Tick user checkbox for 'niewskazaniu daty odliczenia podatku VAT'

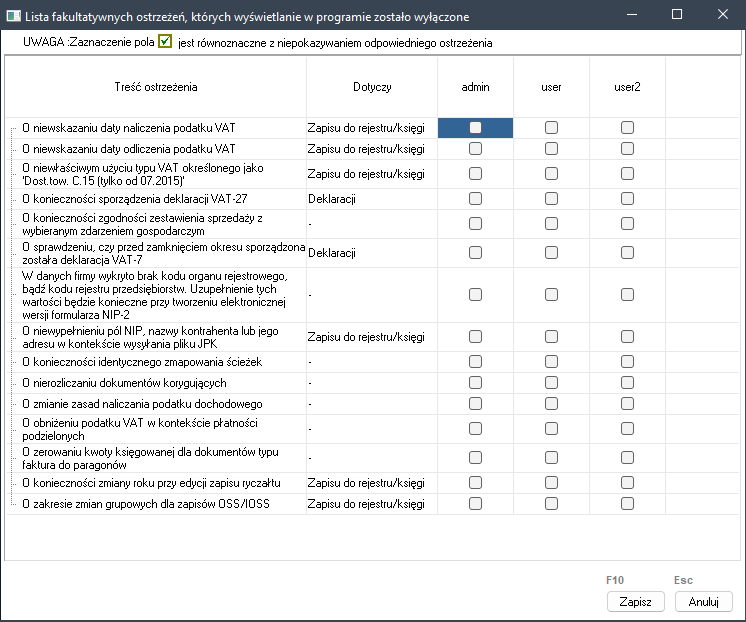tap(551, 148)
